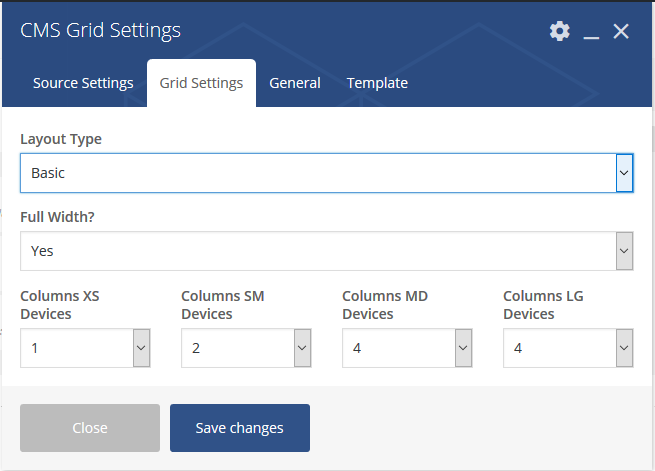This screenshot has width=655, height=471.
Task: Click the Columns SM Devices label
Action: [223, 305]
